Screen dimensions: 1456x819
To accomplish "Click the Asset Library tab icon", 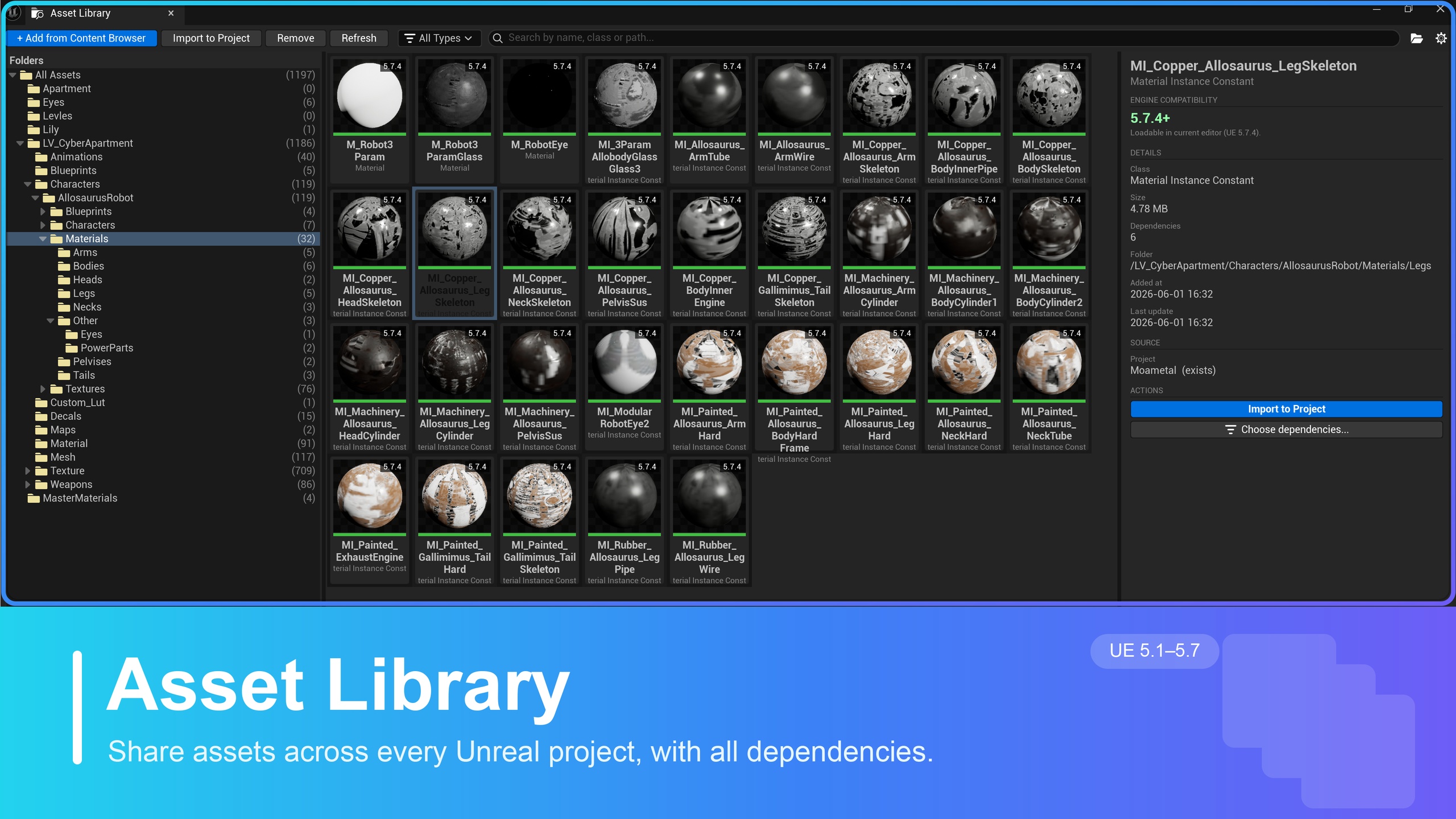I will pyautogui.click(x=38, y=13).
